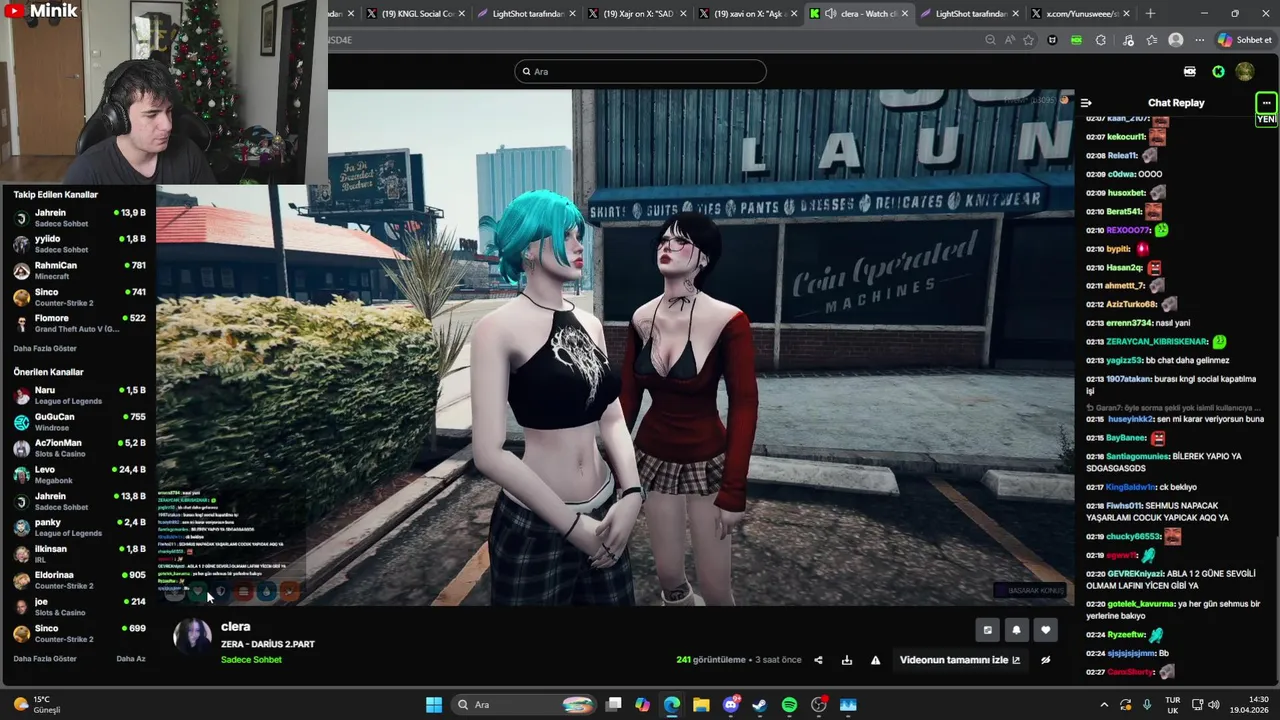Like the clip with the heart button

pyautogui.click(x=1046, y=630)
